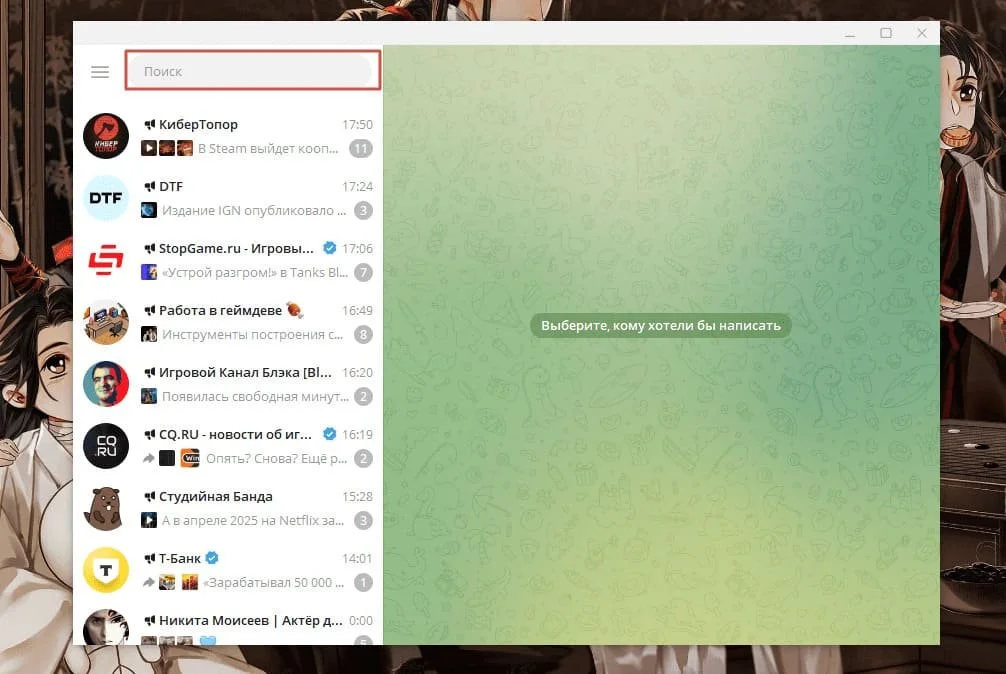
Task: Click preview "А в апреле 2025 на Netflix за..."
Action: 253,521
